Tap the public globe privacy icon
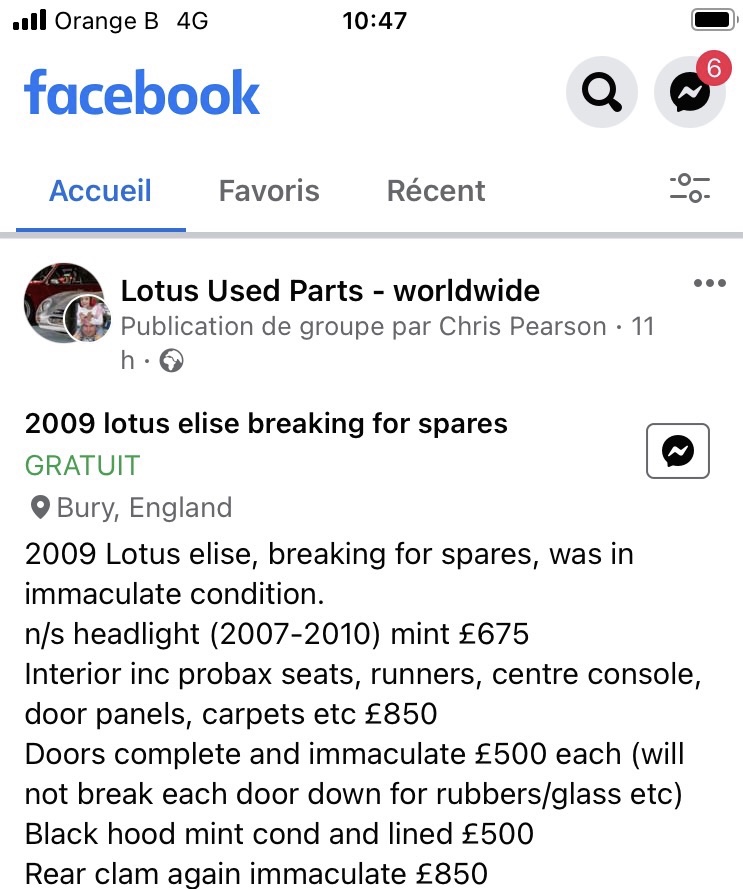743x889 pixels. [x=172, y=361]
